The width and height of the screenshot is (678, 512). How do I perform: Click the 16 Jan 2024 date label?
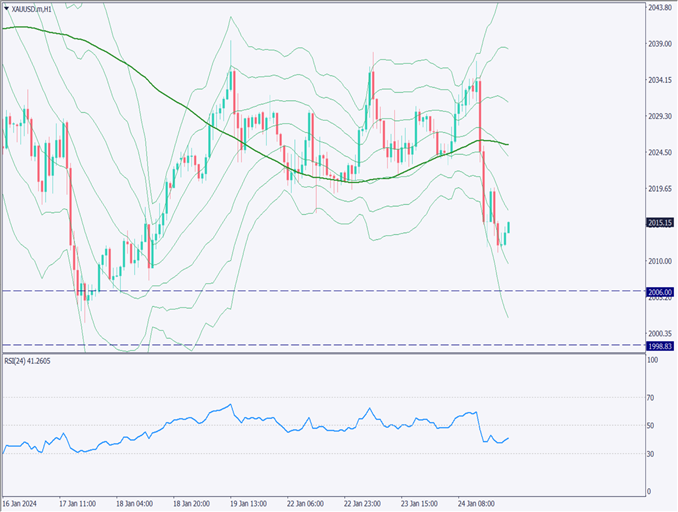coord(20,504)
